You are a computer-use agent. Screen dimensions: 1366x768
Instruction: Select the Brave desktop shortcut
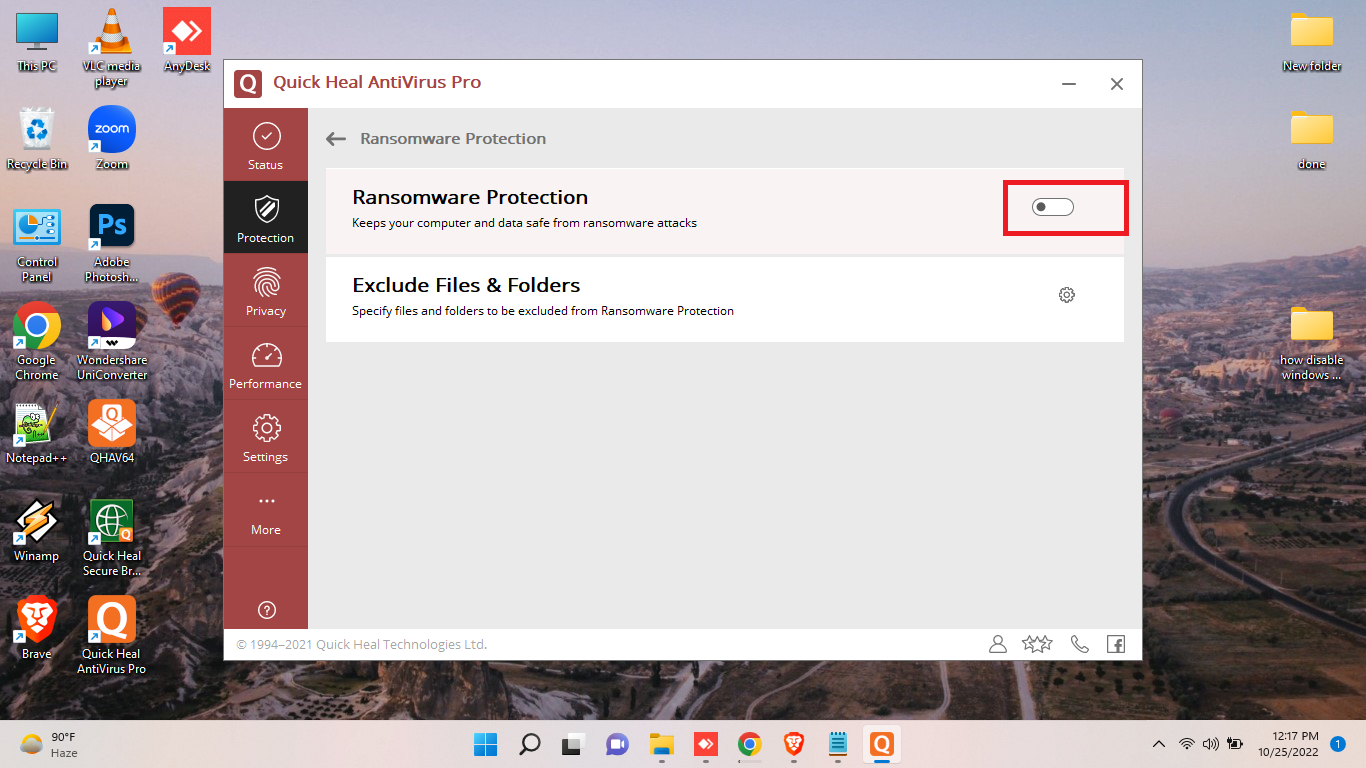point(37,628)
